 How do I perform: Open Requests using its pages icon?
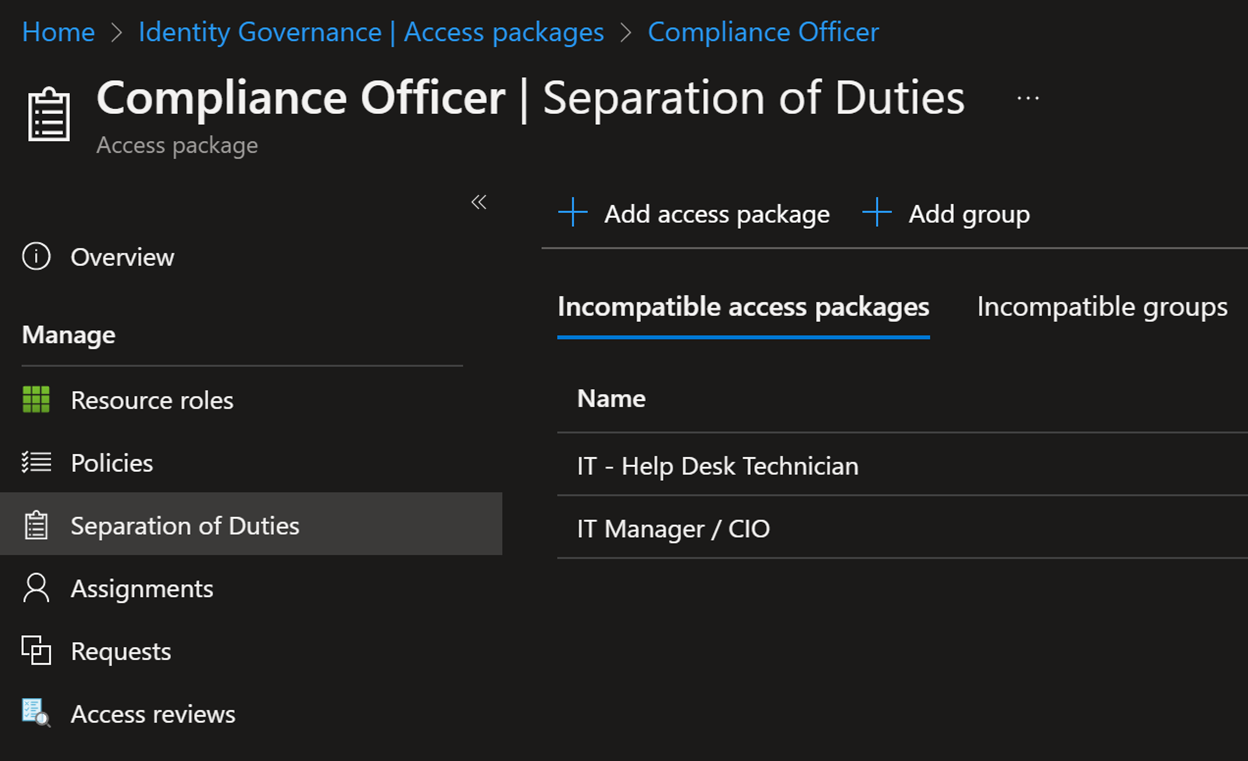(36, 650)
